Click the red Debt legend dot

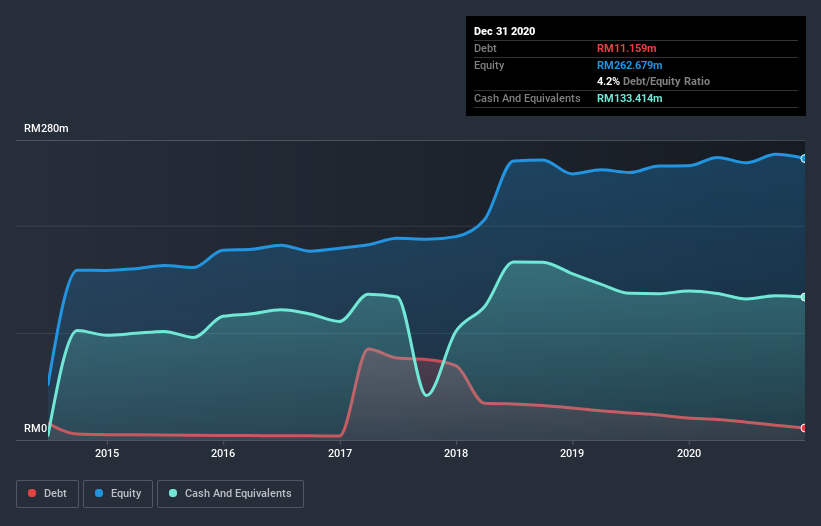coord(32,493)
